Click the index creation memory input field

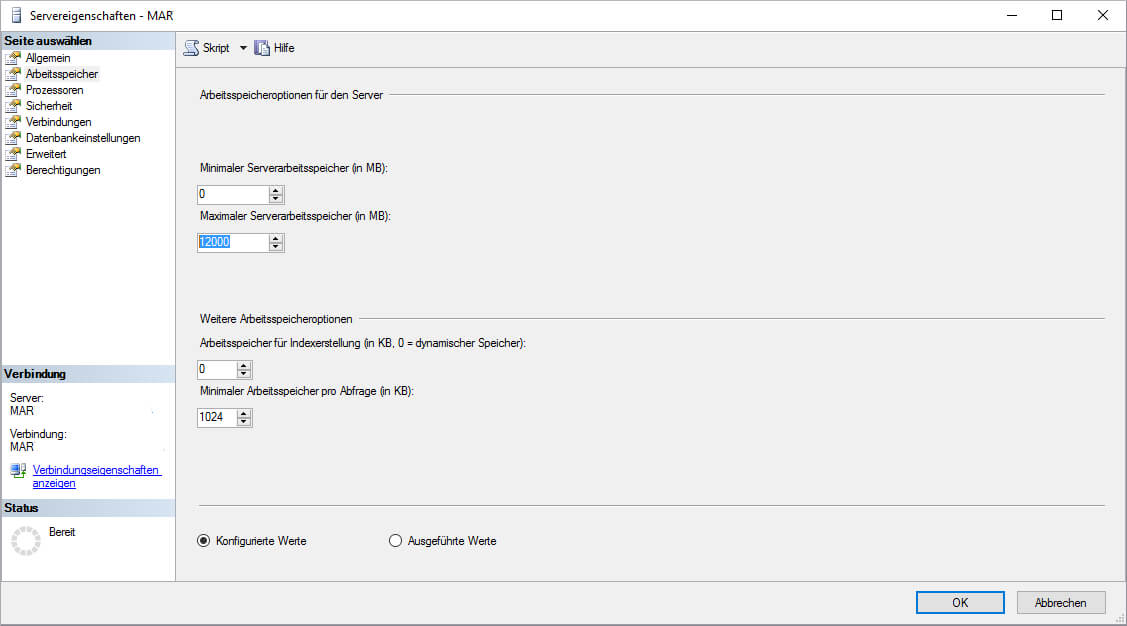pyautogui.click(x=217, y=370)
